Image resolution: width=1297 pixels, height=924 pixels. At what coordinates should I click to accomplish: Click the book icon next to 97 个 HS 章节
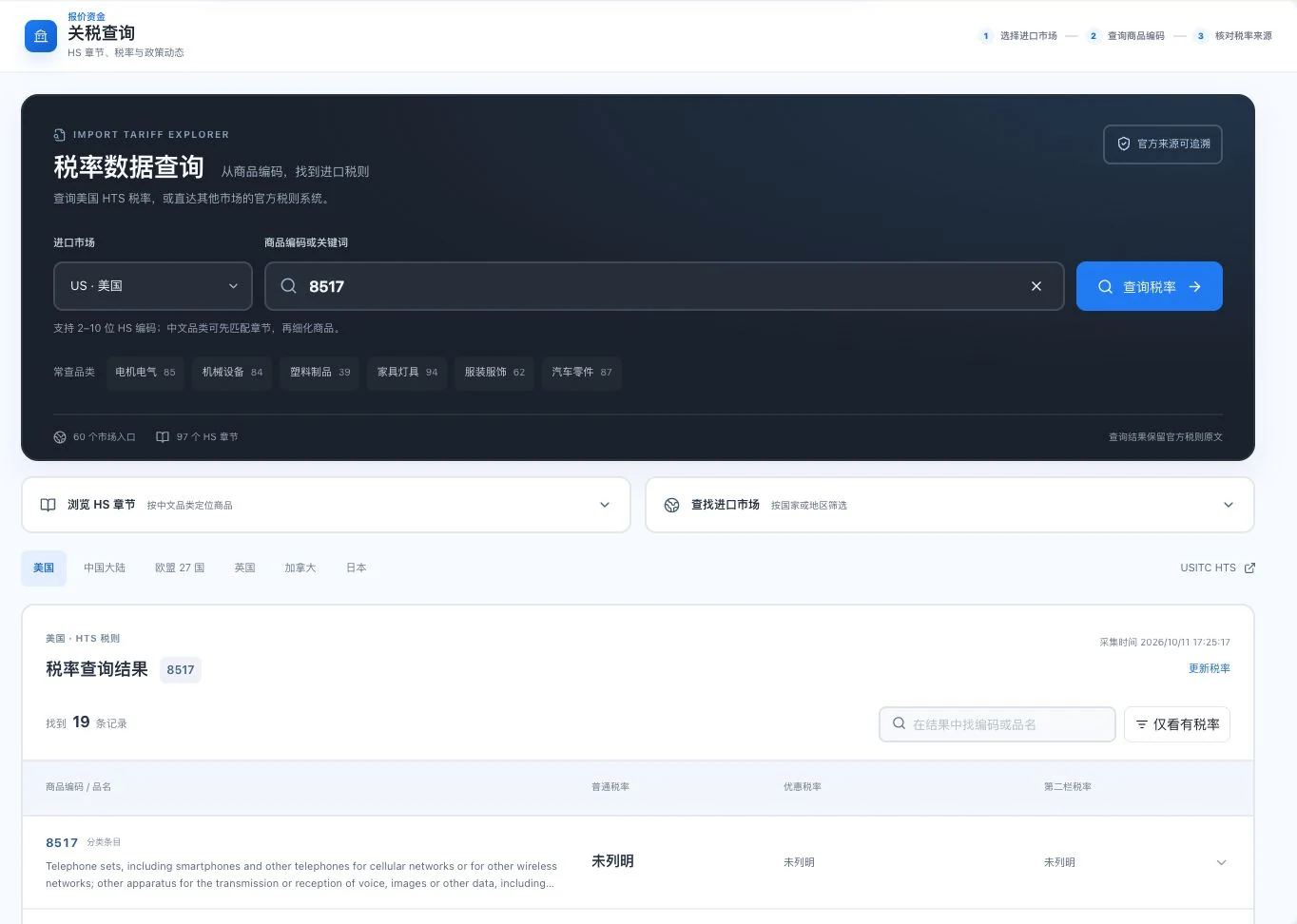[163, 437]
